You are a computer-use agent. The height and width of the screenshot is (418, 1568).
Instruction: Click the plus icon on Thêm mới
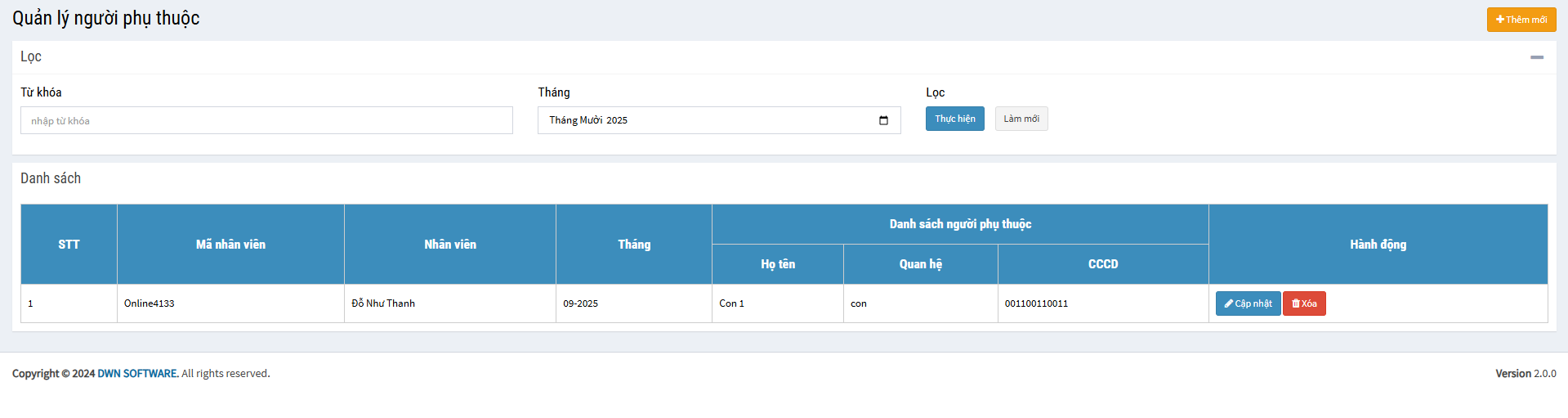point(1500,20)
